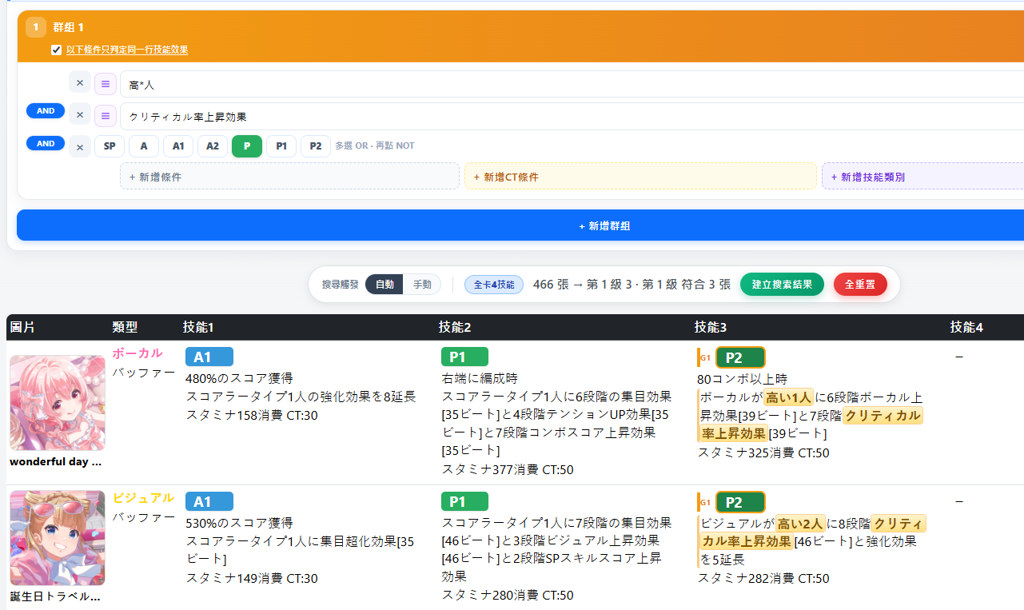Click the スタミナ377消費 CT:50 text
This screenshot has width=1024, height=610.
tap(507, 469)
